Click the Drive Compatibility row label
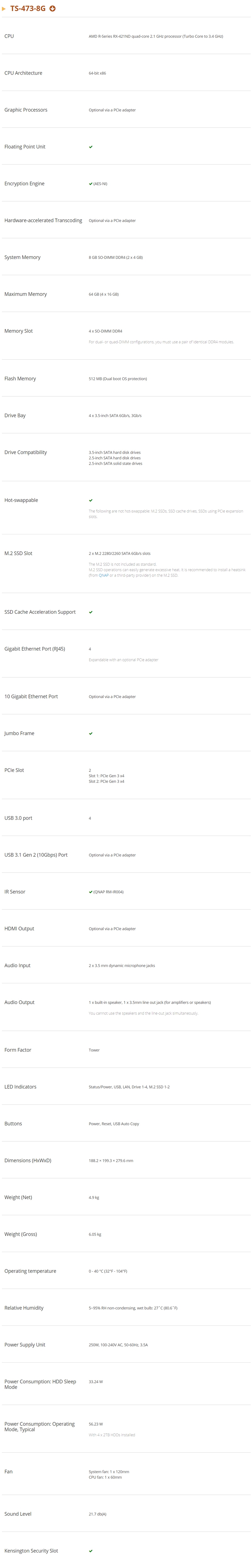The width and height of the screenshot is (252, 1568). [x=26, y=452]
